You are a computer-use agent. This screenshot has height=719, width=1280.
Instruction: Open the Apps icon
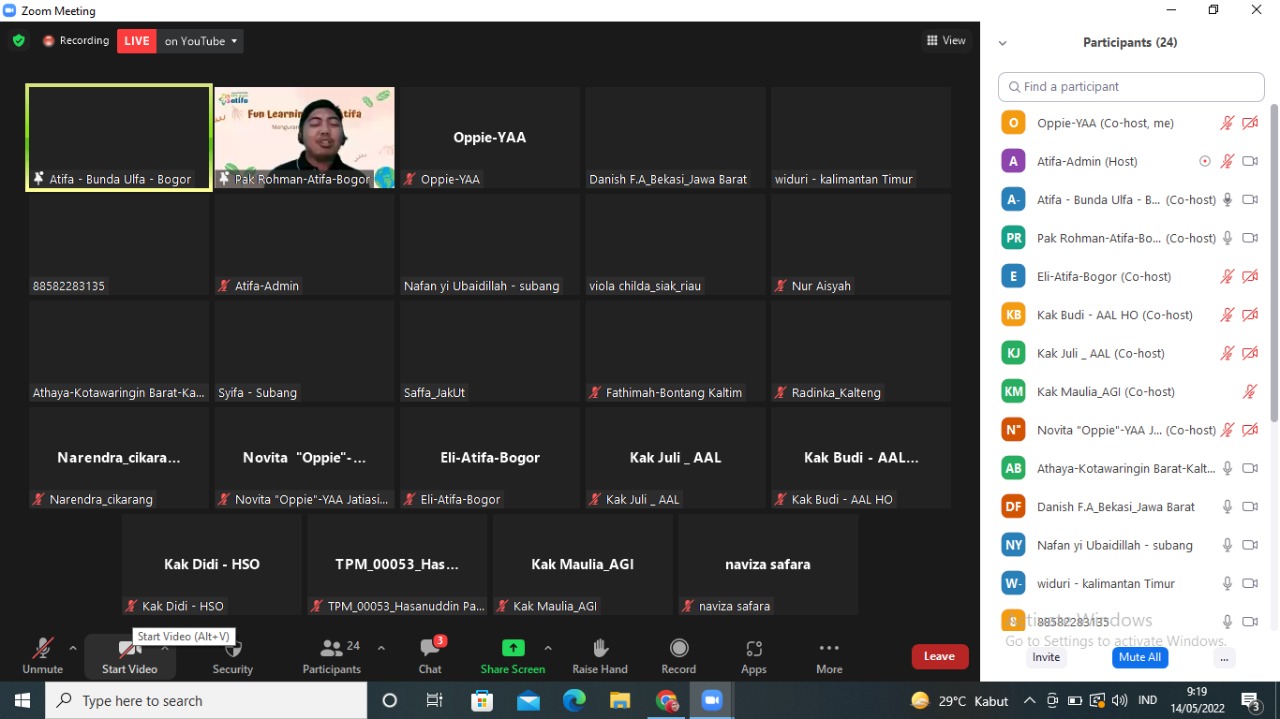point(754,649)
